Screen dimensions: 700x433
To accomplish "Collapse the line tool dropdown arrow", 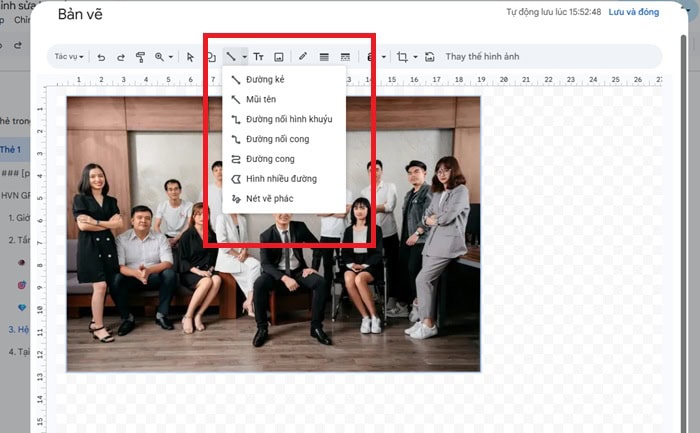I will pyautogui.click(x=244, y=57).
